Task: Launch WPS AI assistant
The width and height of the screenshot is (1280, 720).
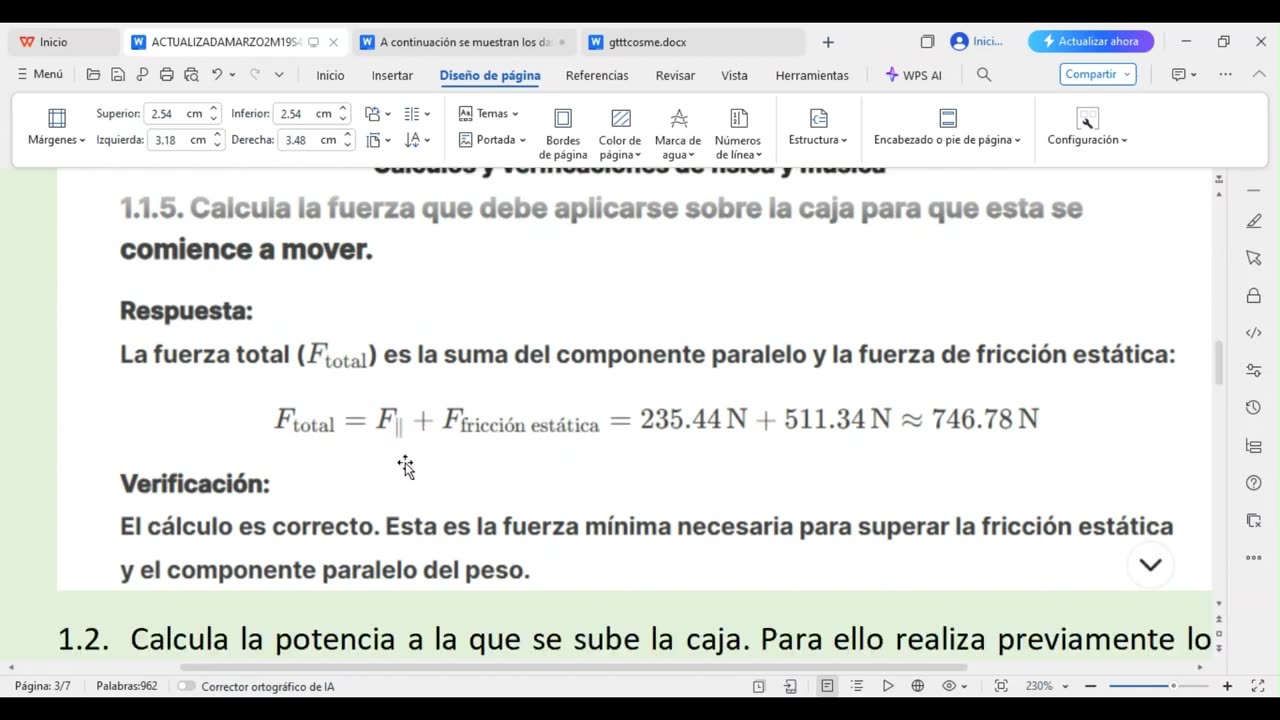Action: (914, 75)
